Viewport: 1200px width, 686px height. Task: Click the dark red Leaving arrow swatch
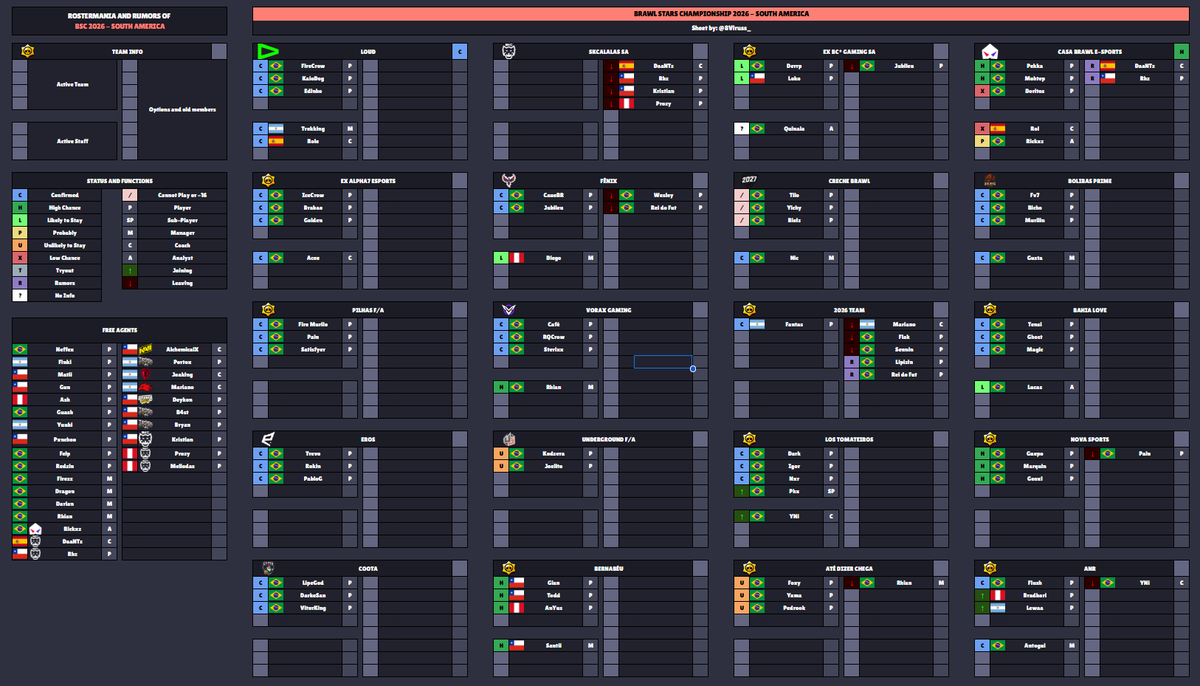[x=129, y=283]
